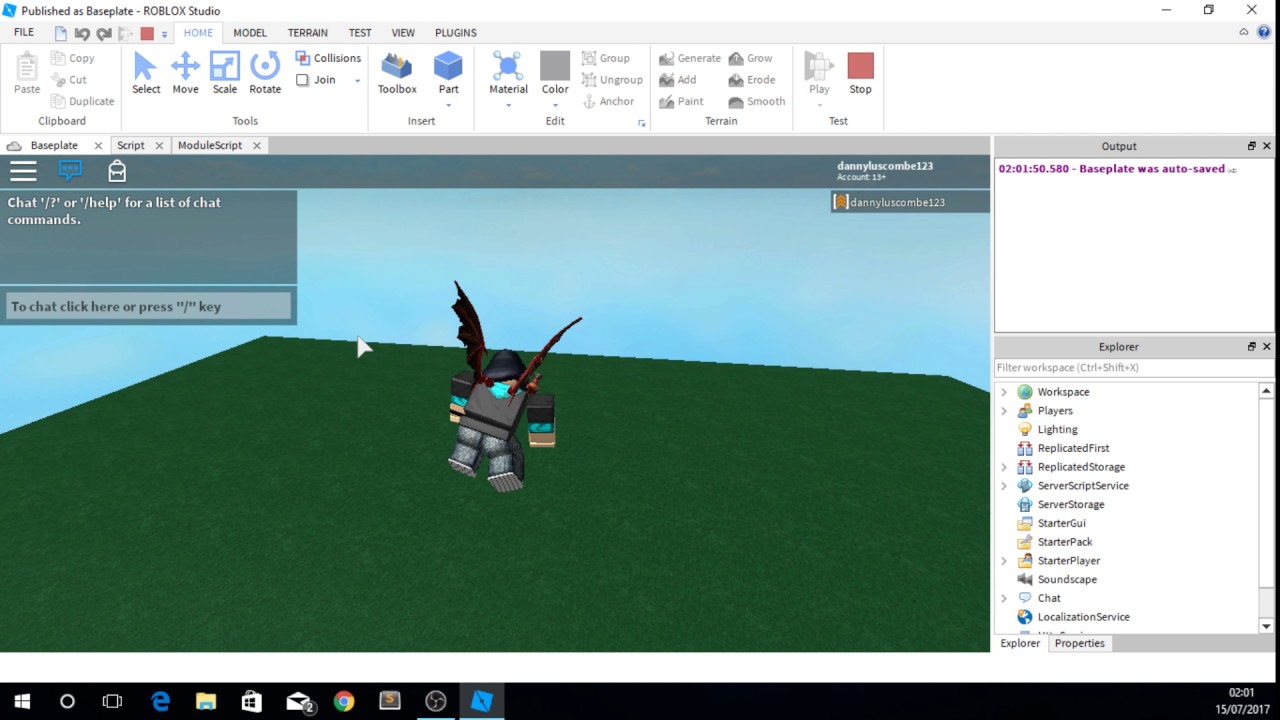Open the in-game hamburger menu
Image resolution: width=1280 pixels, height=720 pixels.
tap(23, 171)
